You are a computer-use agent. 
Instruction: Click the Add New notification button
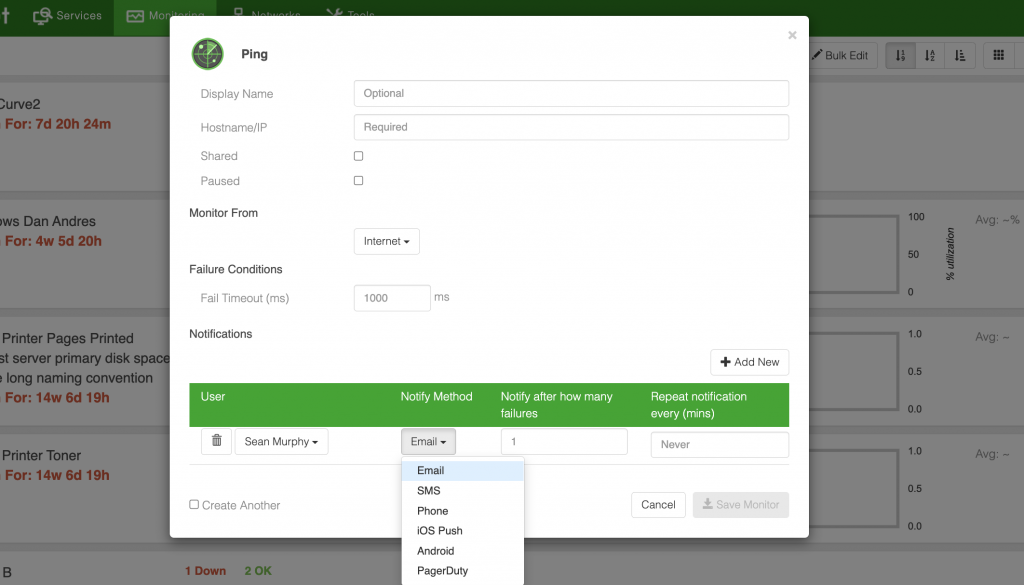pyautogui.click(x=749, y=361)
